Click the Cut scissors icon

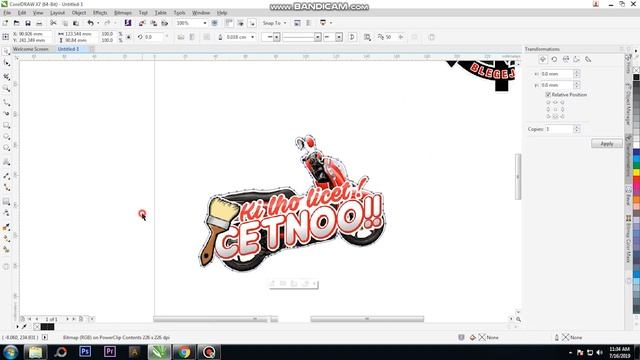[53, 23]
